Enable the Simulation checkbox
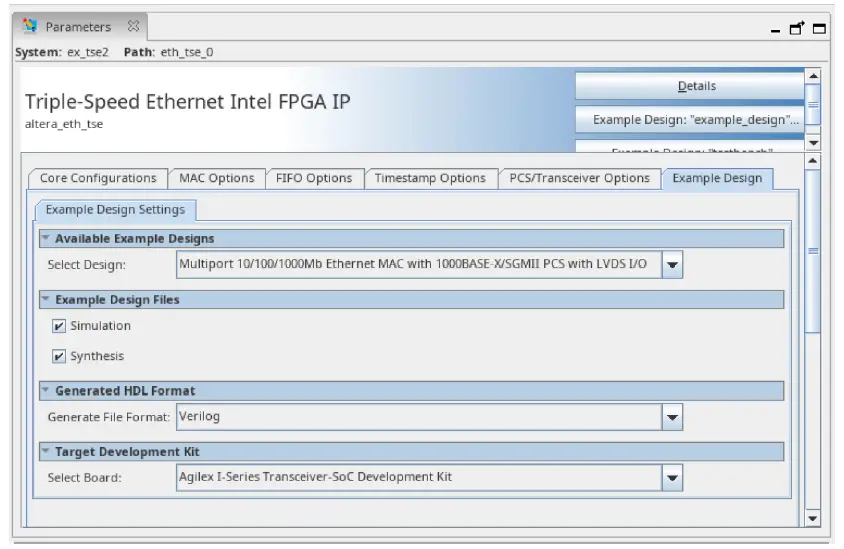Image resolution: width=844 pixels, height=549 pixels. coord(59,326)
